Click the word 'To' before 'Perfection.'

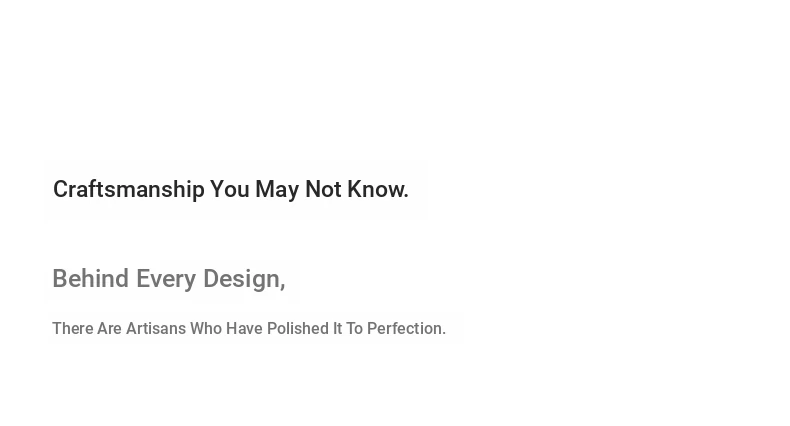(x=354, y=328)
